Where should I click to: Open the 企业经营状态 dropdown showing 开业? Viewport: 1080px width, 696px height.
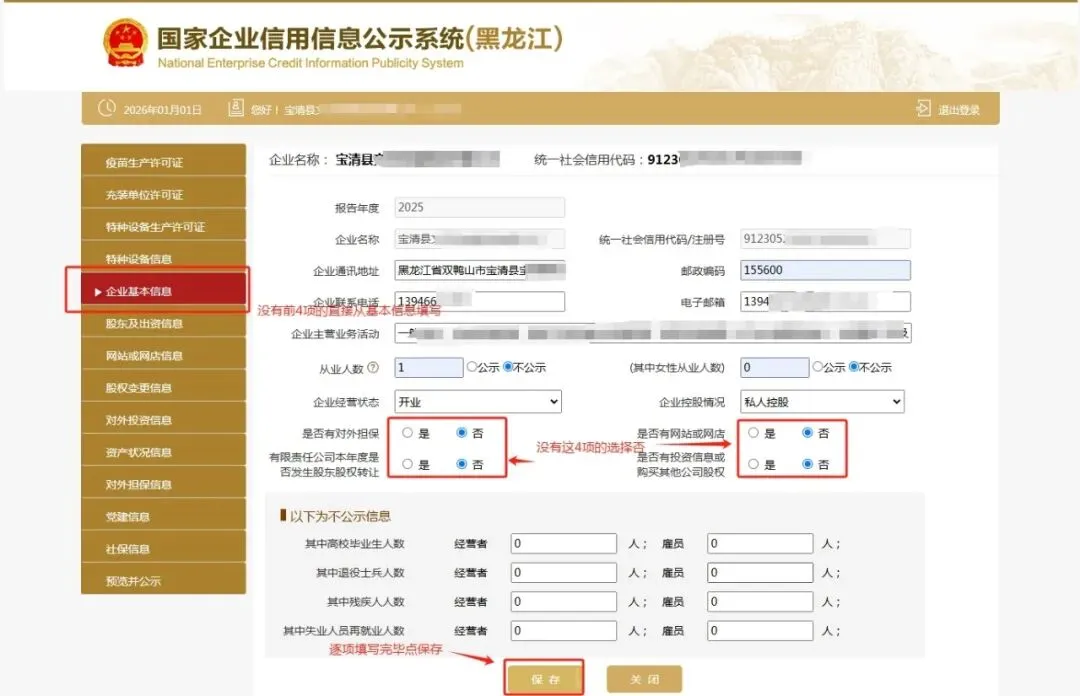pos(478,402)
